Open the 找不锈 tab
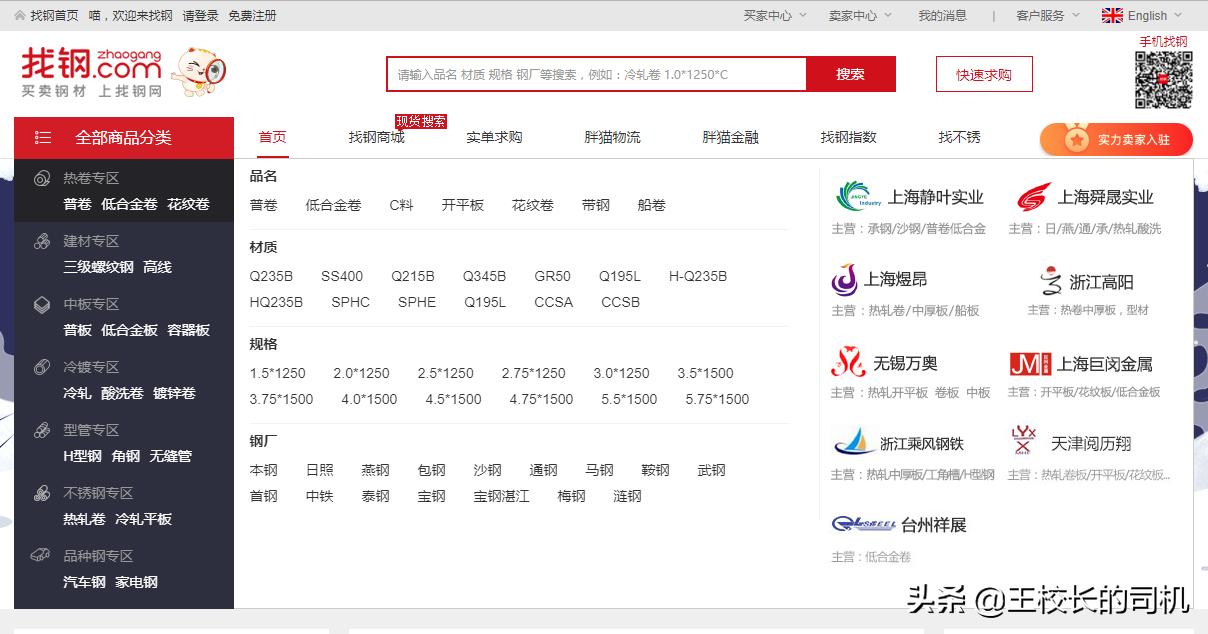 pyautogui.click(x=959, y=137)
